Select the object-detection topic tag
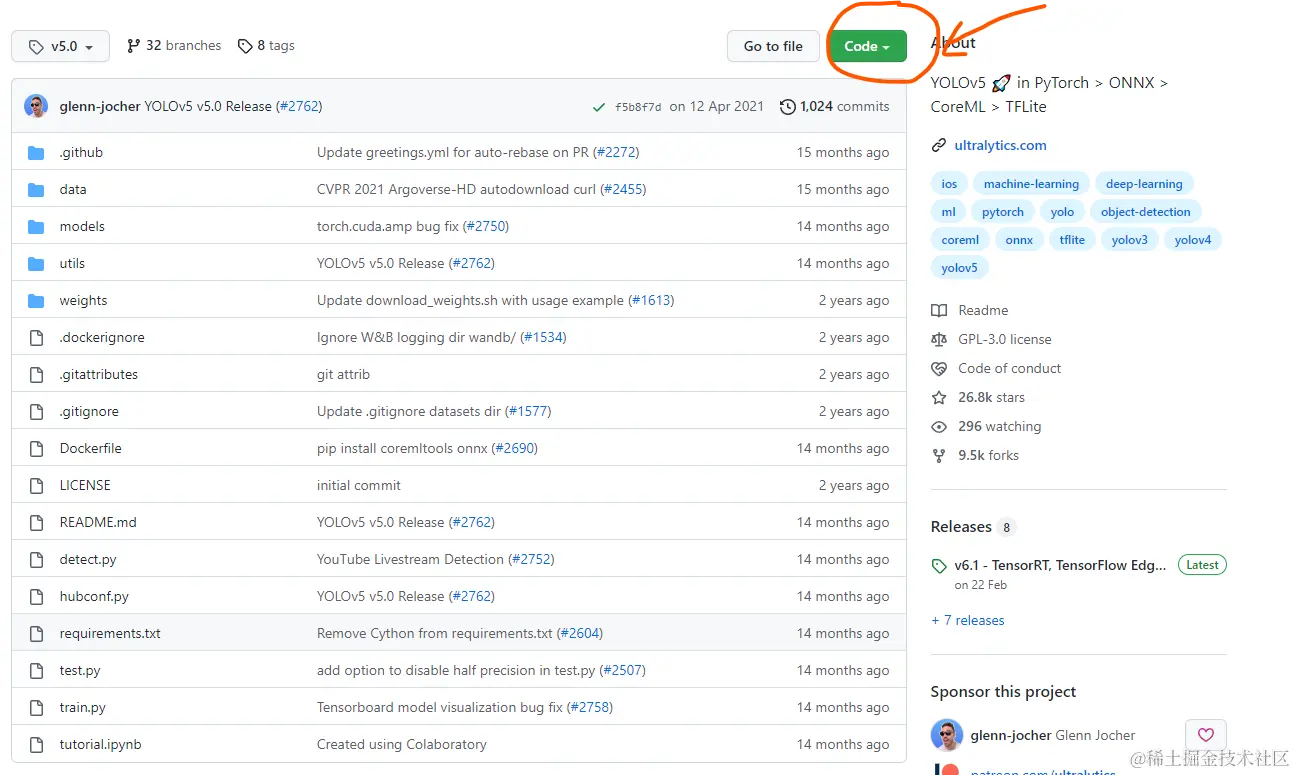The image size is (1296, 775). tap(1146, 212)
